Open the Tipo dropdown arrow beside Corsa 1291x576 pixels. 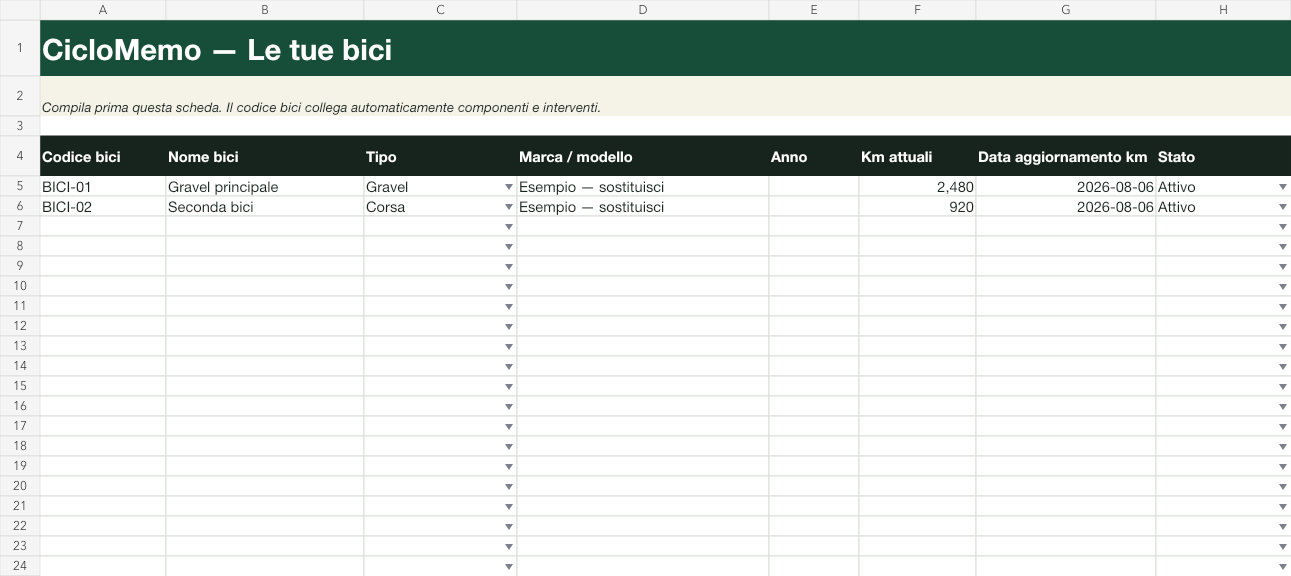tap(509, 207)
